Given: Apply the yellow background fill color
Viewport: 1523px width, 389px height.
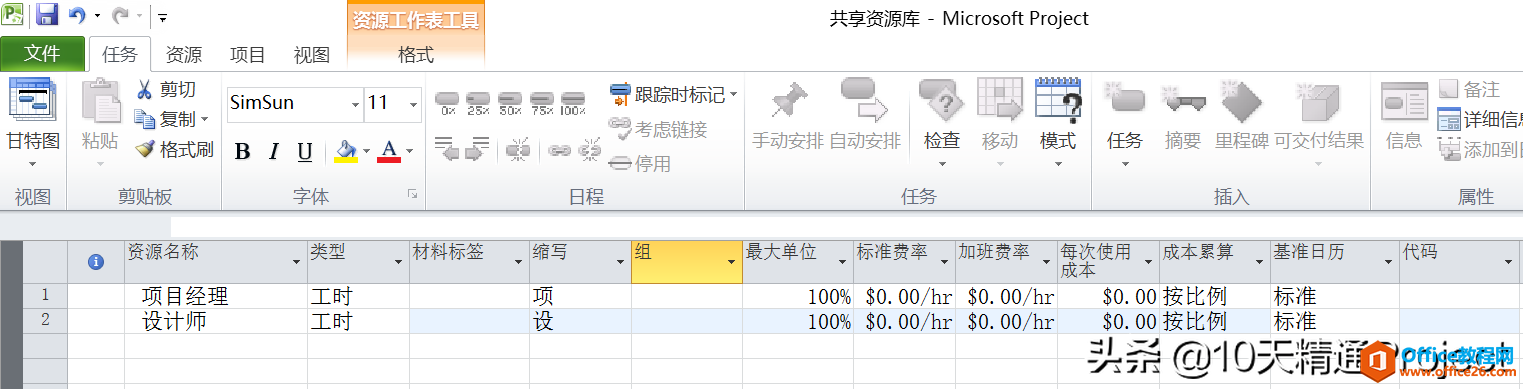Looking at the screenshot, I should tap(346, 152).
